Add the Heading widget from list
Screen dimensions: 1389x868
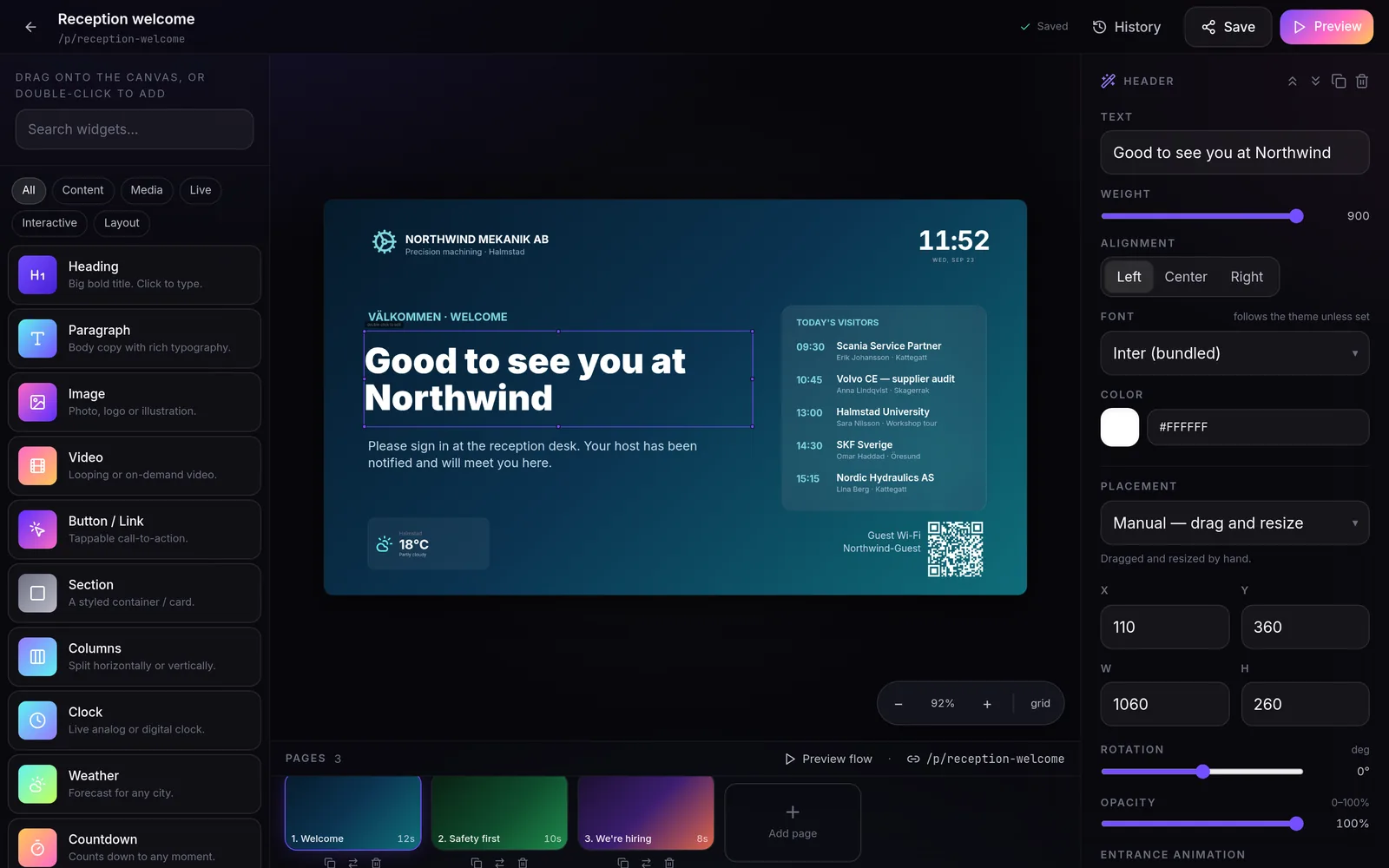(x=135, y=275)
